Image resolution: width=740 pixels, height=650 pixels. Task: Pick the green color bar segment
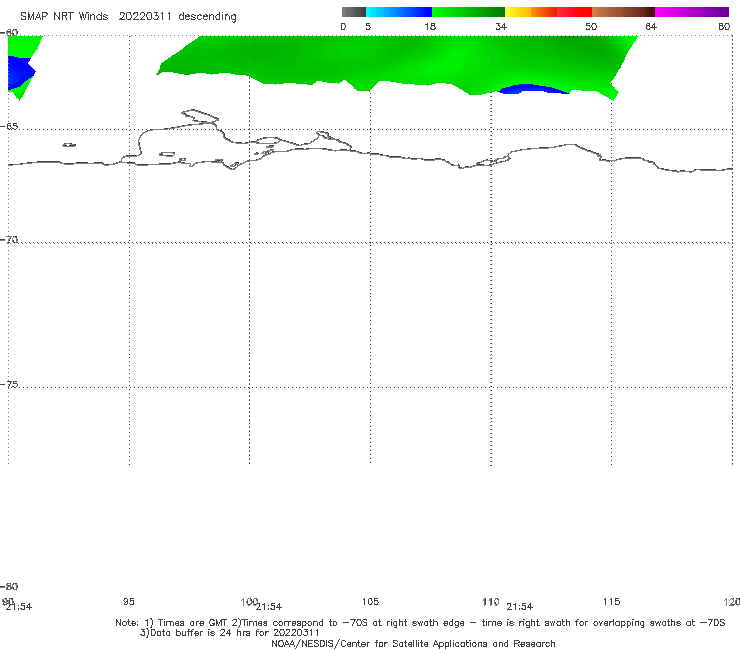(x=468, y=12)
